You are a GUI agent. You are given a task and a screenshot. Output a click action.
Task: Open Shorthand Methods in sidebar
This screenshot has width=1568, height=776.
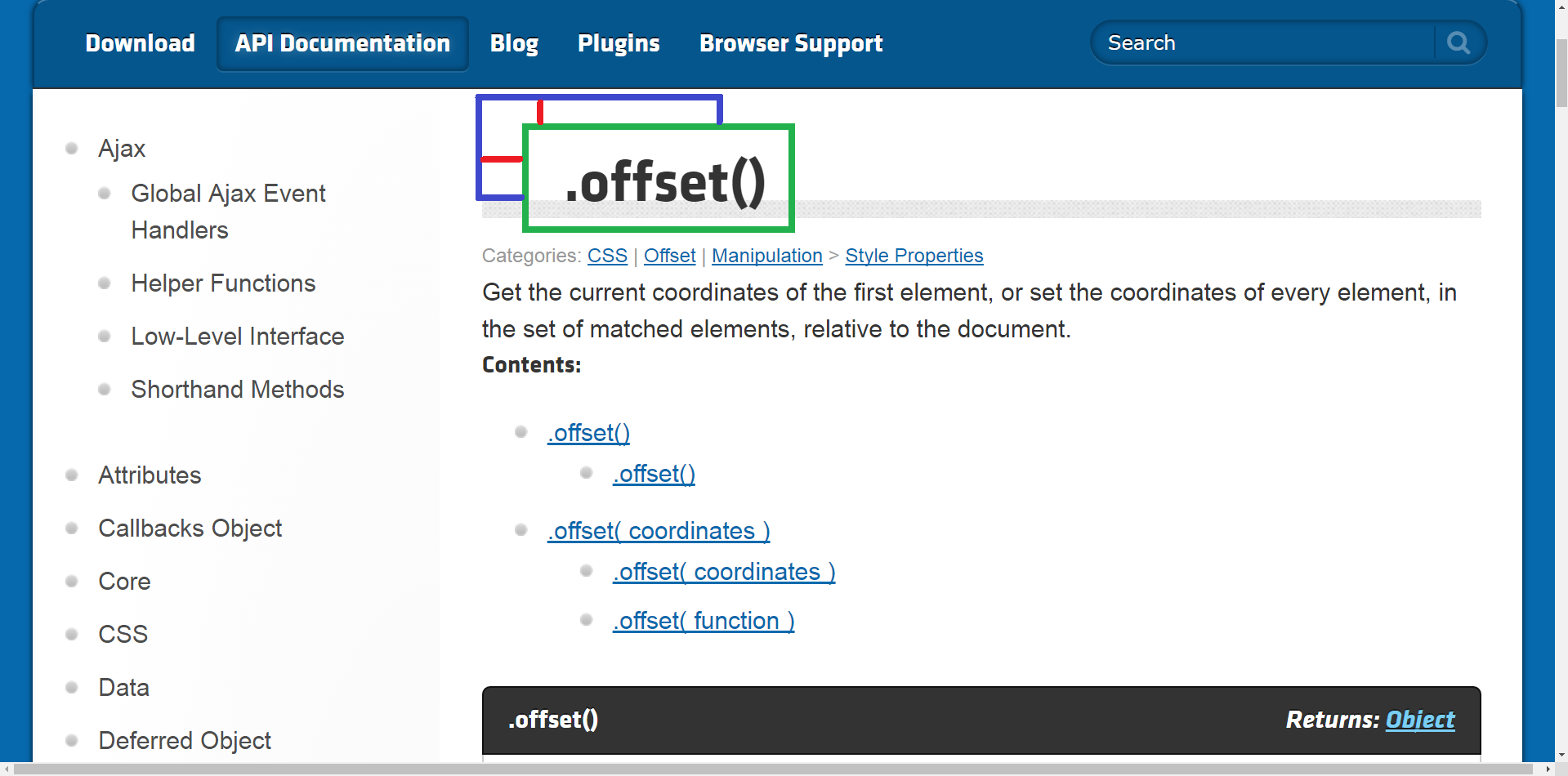[238, 390]
